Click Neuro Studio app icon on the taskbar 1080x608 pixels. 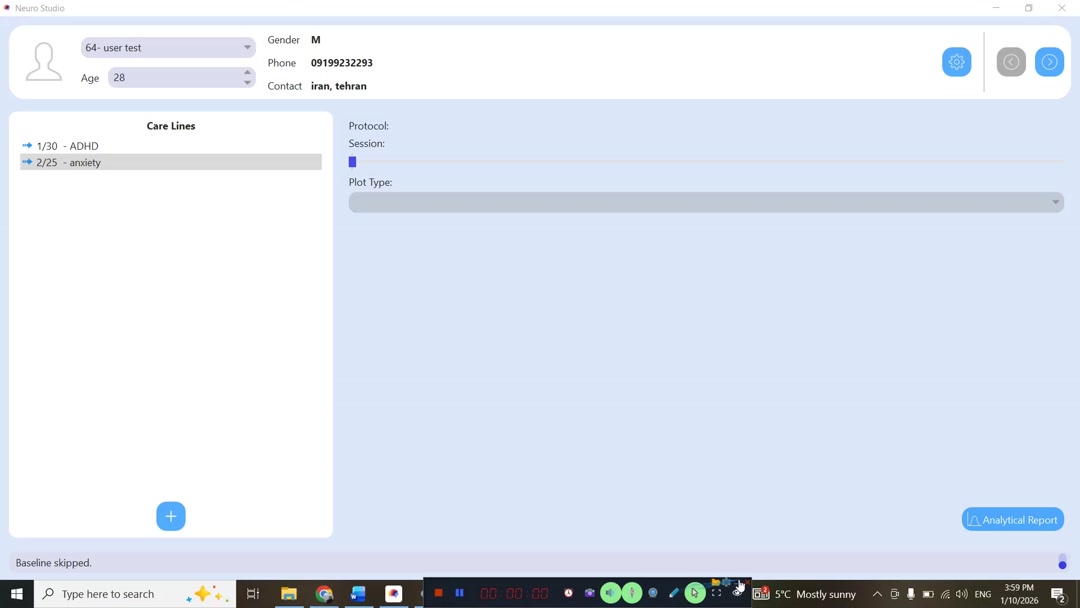coord(393,594)
